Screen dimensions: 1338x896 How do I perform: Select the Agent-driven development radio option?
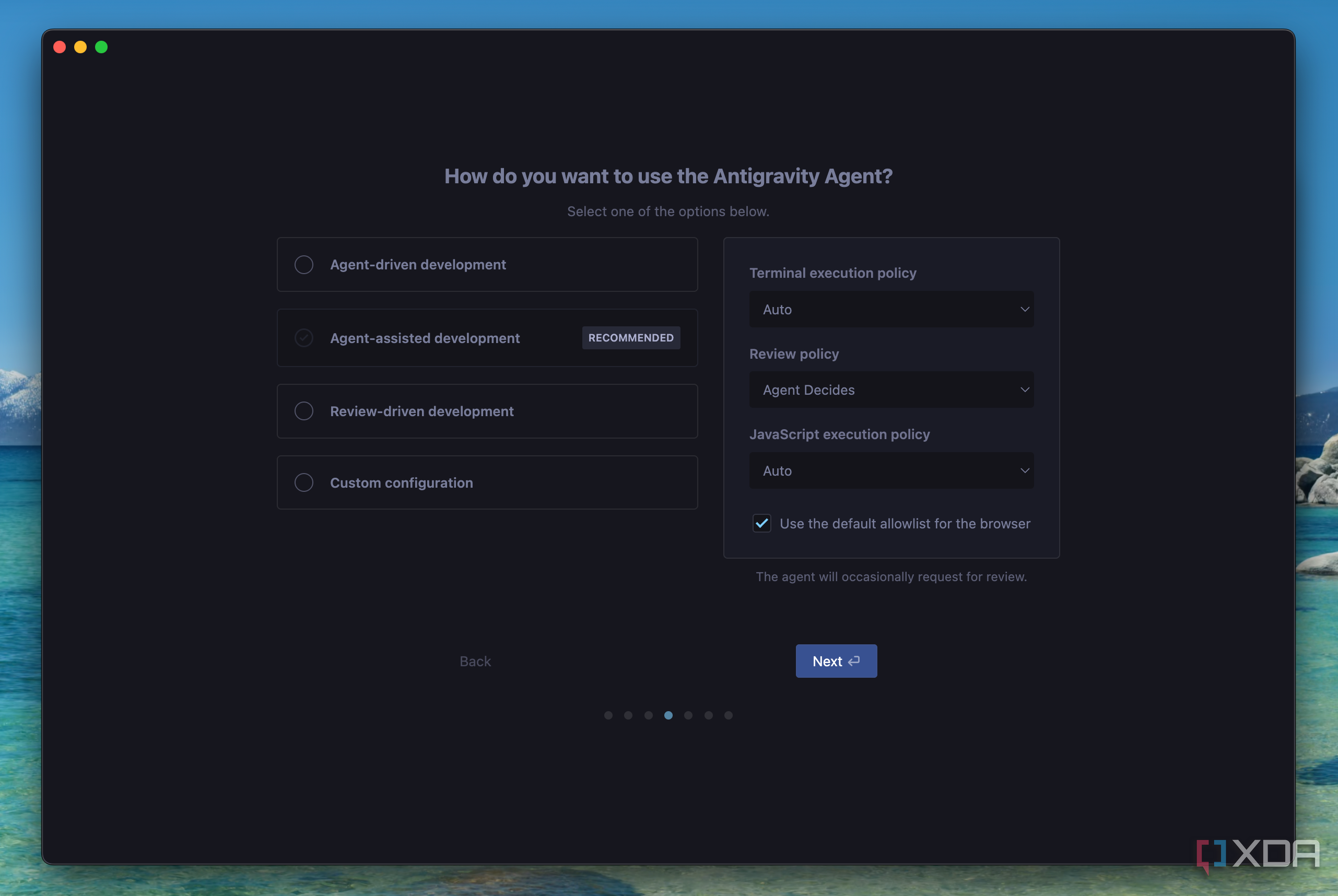[x=303, y=265]
